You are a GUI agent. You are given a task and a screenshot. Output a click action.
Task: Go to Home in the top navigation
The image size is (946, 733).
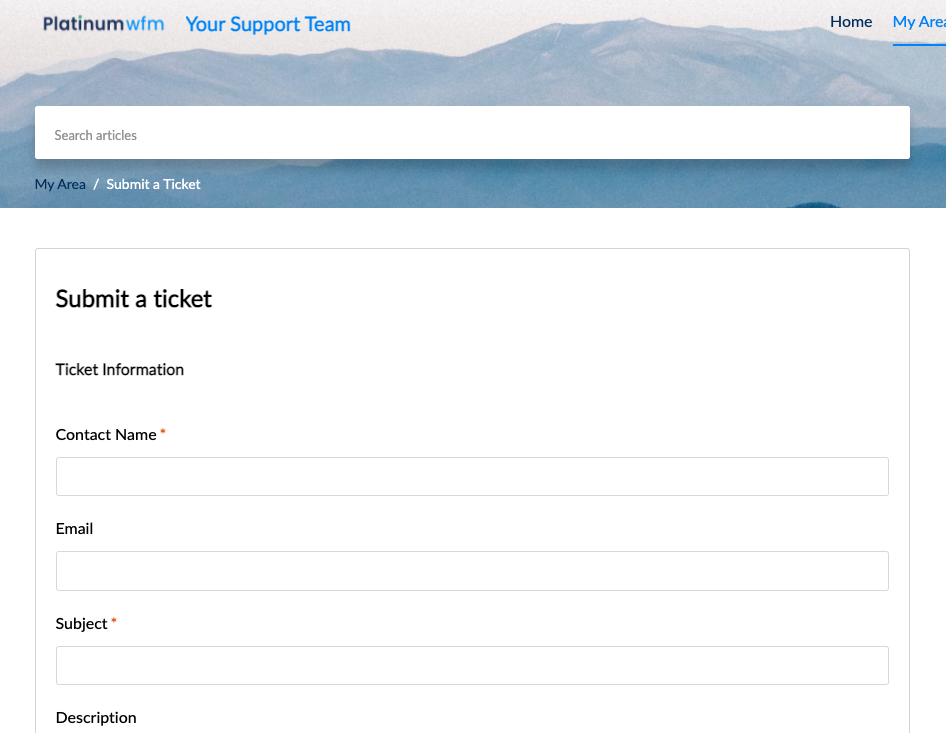[851, 22]
